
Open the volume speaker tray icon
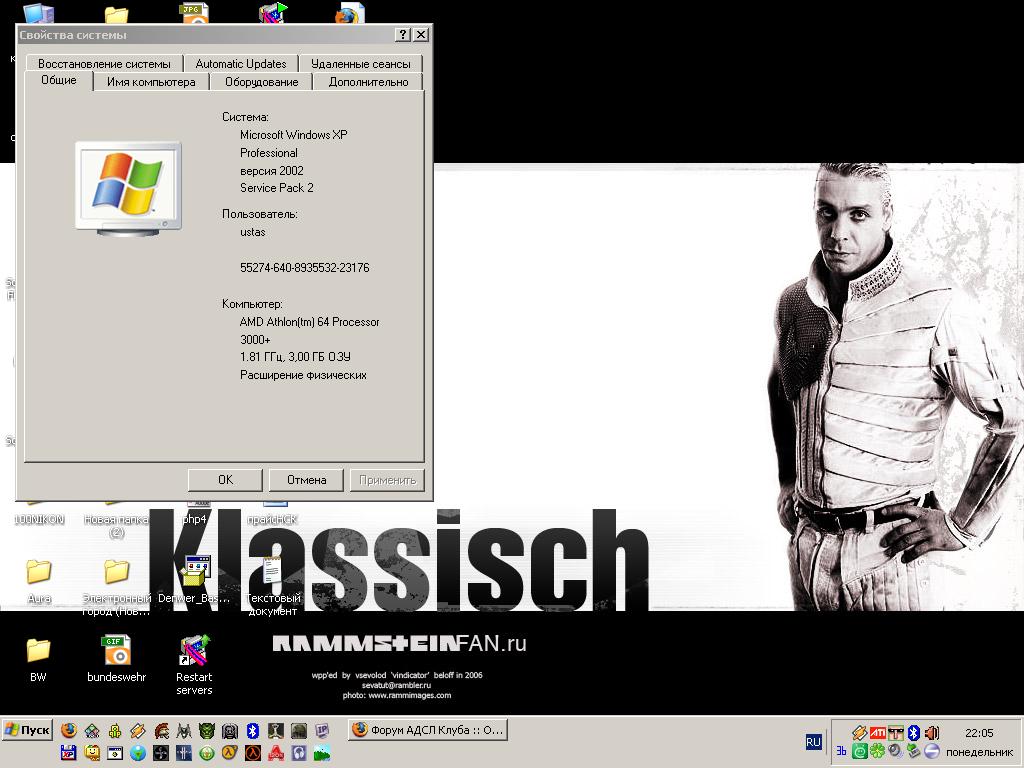(x=931, y=733)
